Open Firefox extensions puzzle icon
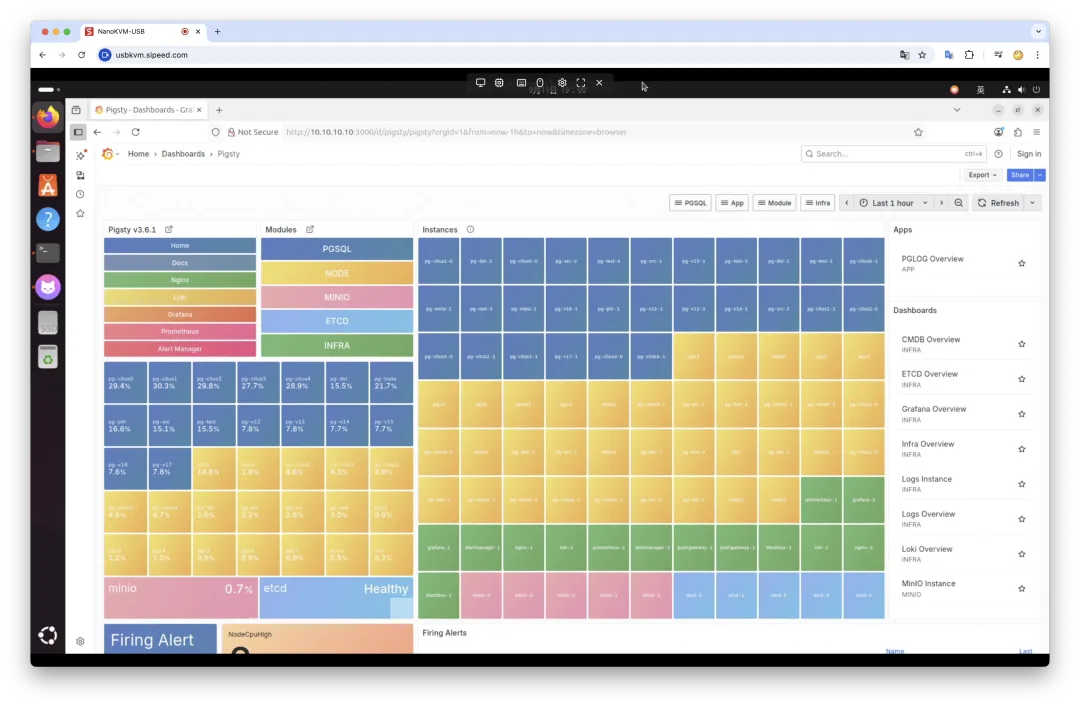The width and height of the screenshot is (1080, 707). point(1017,132)
